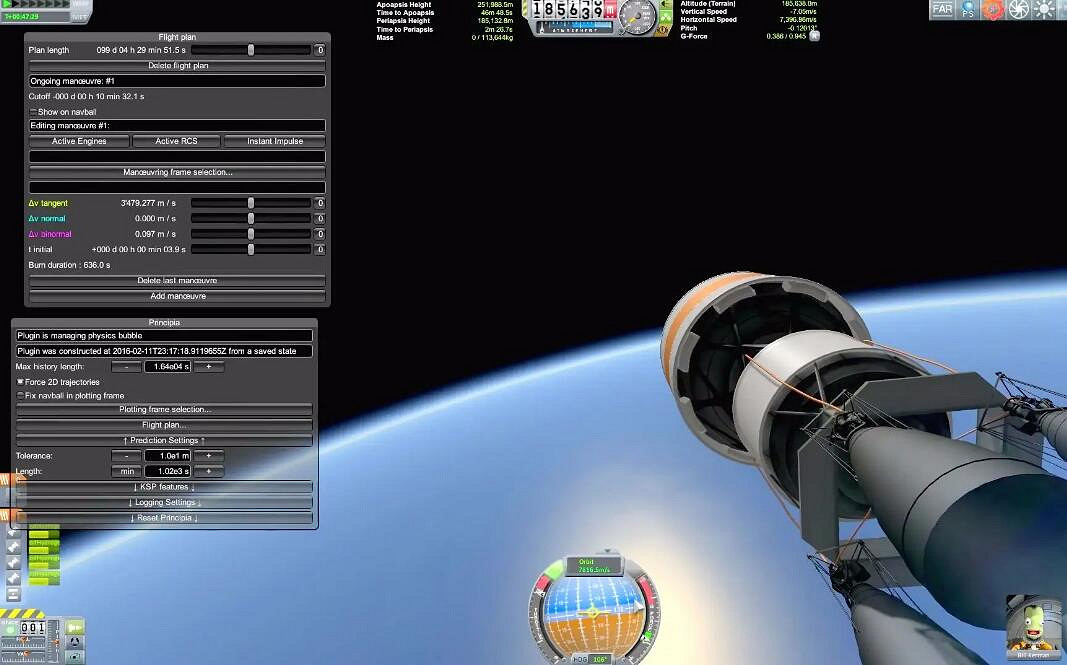Expand the KSP features section

(x=165, y=487)
